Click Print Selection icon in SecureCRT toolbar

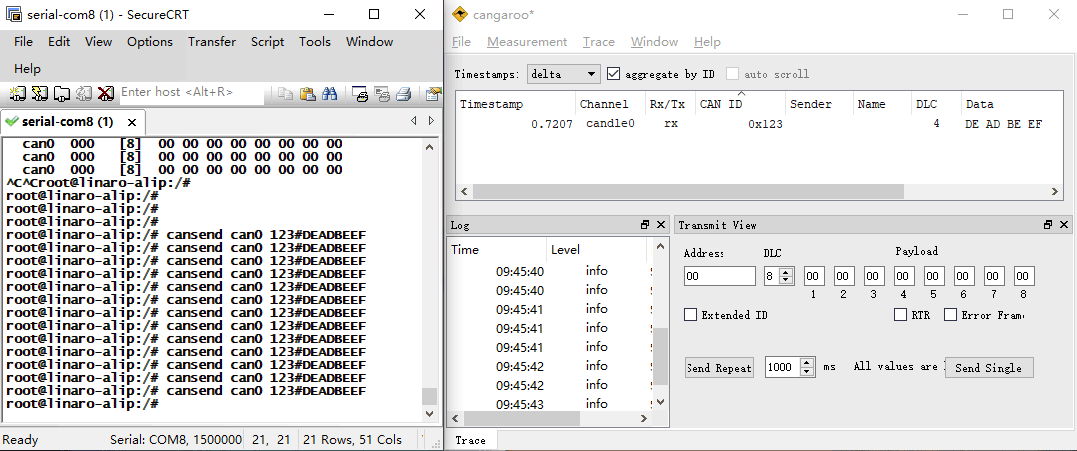[x=382, y=93]
